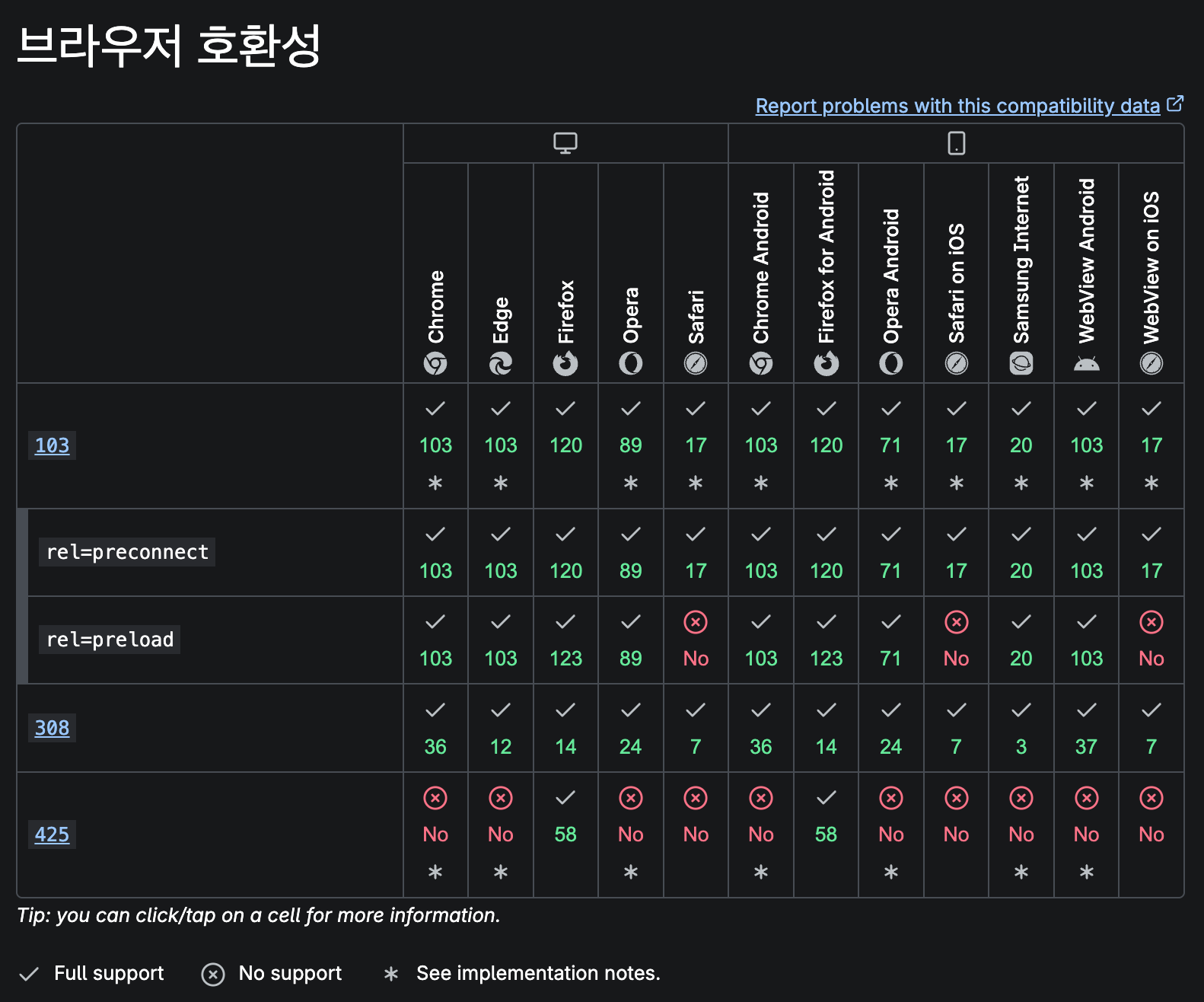Screen dimensions: 1204x1002
Task: Open Safari on iOS No cell in rel=preload row
Action: point(957,640)
